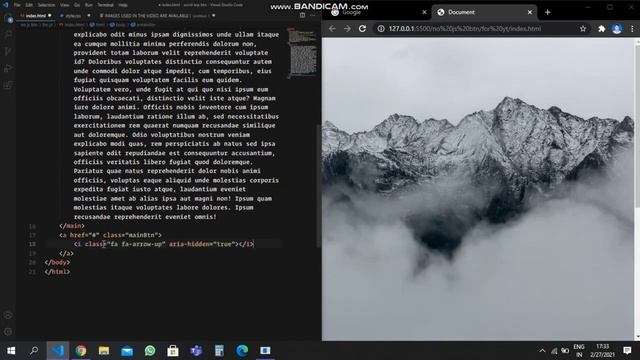
Task: Open the Chrome Extensions puzzle icon
Action: tap(601, 29)
